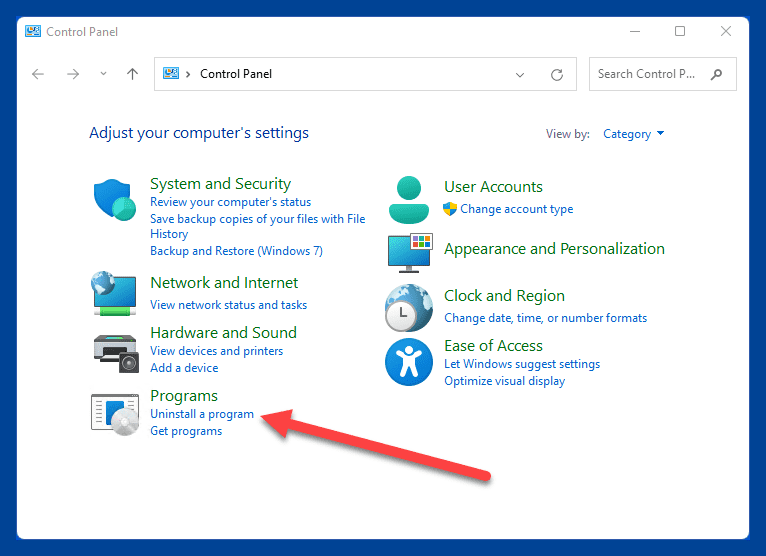Maximize the Control Panel window
766x556 pixels.
click(680, 31)
